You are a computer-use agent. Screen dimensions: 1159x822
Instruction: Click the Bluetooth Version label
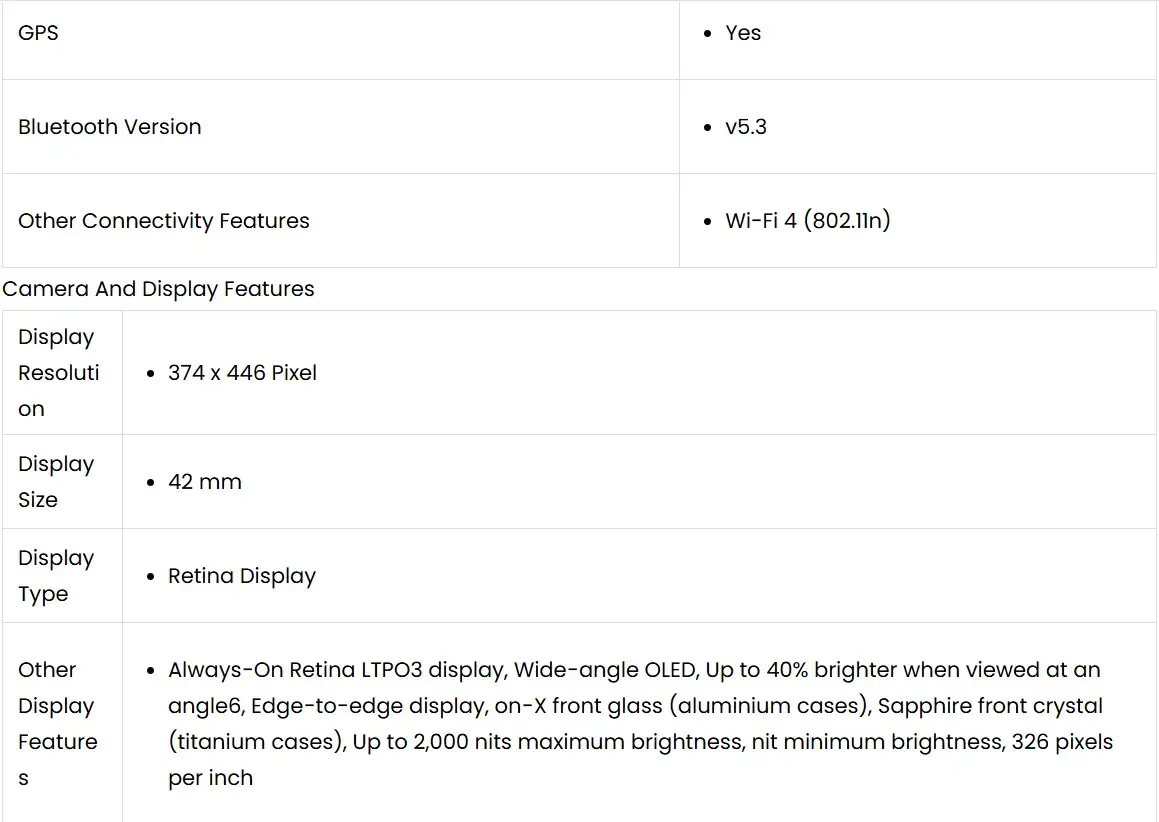(110, 127)
